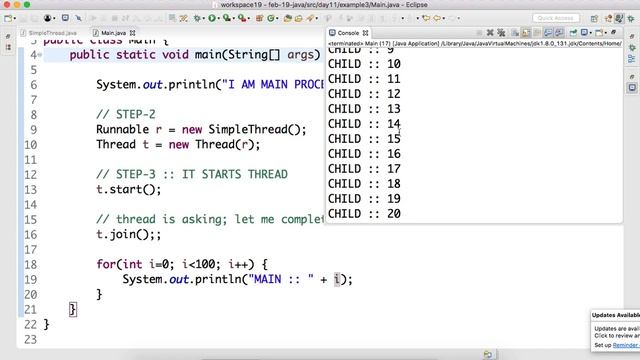Click console line 'CHILD :: 10'

click(364, 64)
